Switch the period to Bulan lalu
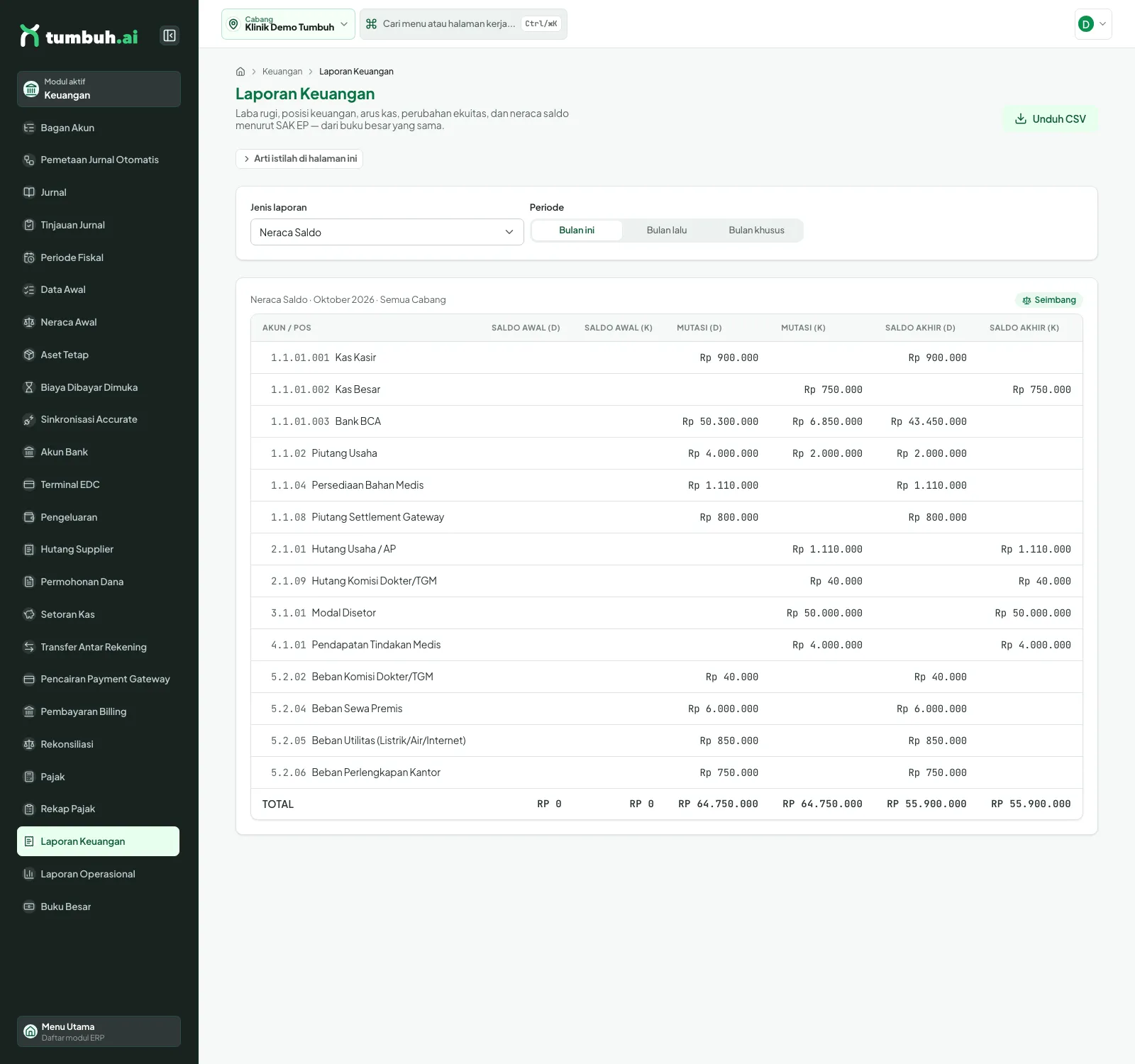The image size is (1135, 1064). coord(667,231)
